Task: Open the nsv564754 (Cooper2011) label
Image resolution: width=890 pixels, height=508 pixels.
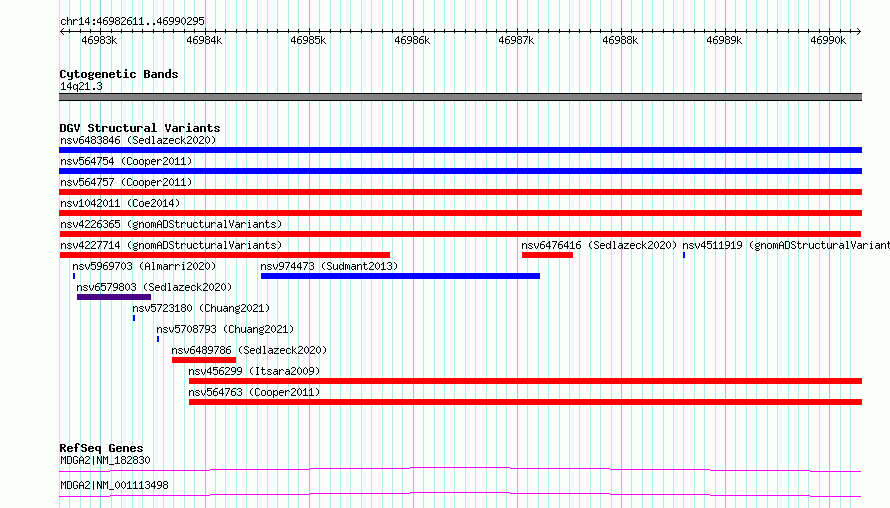Action: (x=126, y=161)
